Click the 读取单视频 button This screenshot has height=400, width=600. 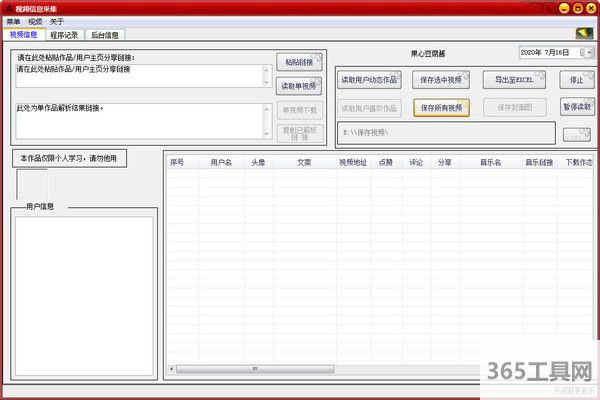298,86
